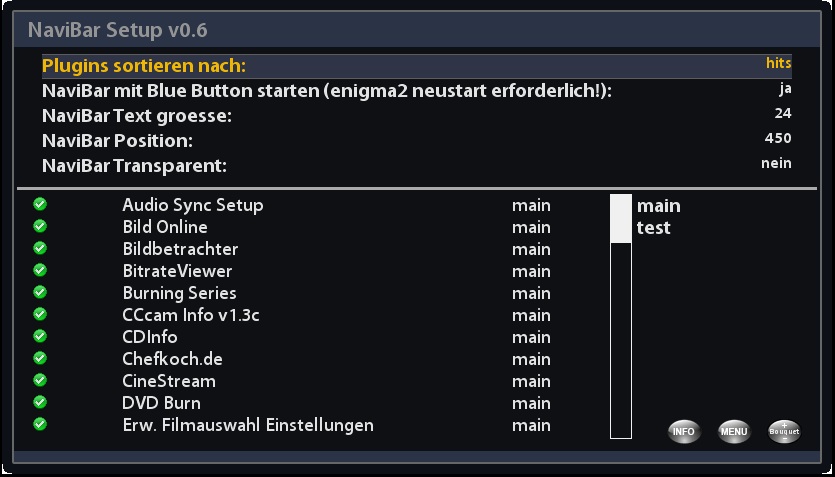Toggle the Blue Button start value 'ja'
This screenshot has width=835, height=477.
point(784,88)
